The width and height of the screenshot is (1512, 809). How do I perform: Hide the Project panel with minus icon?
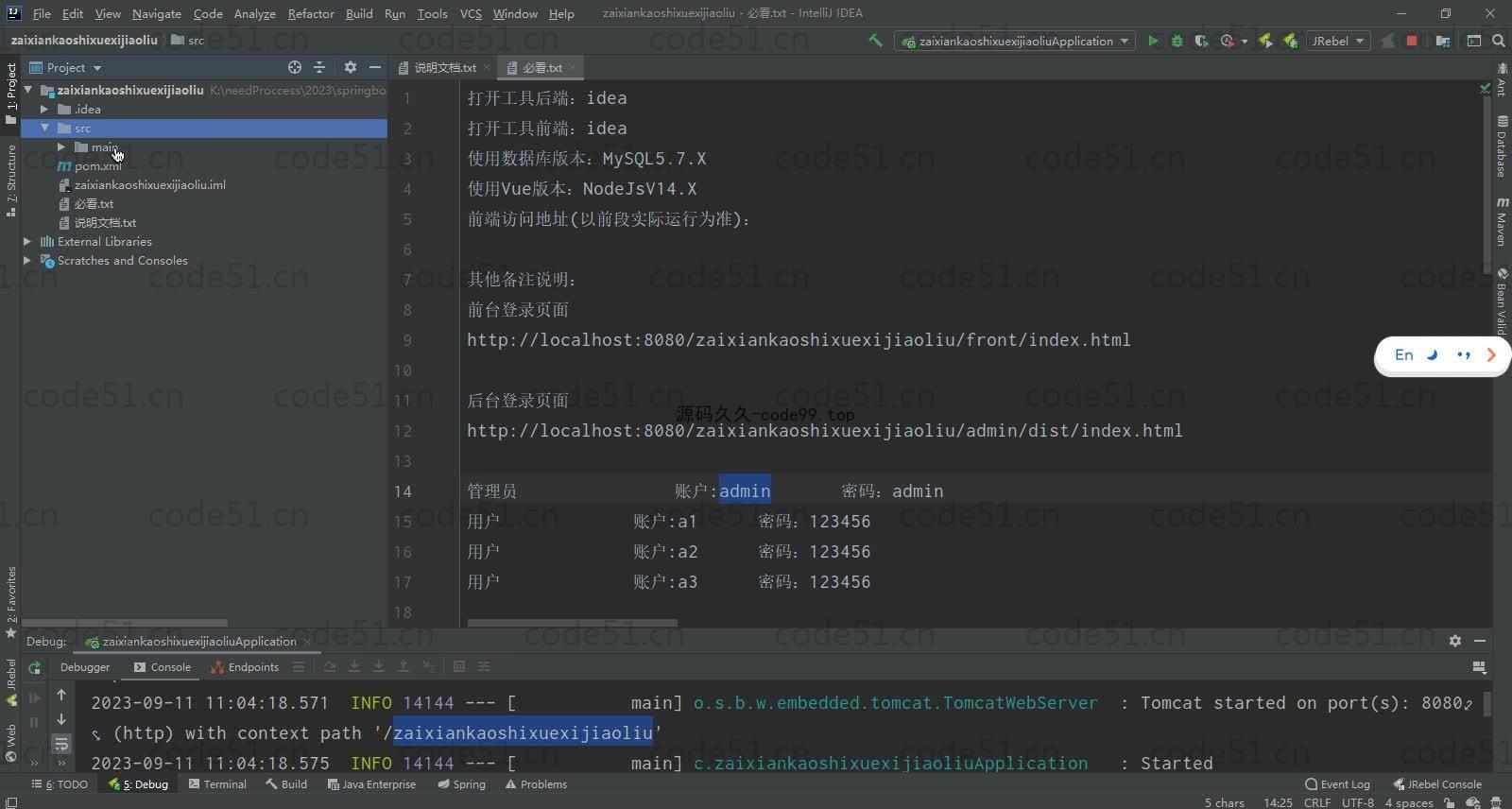(x=375, y=67)
